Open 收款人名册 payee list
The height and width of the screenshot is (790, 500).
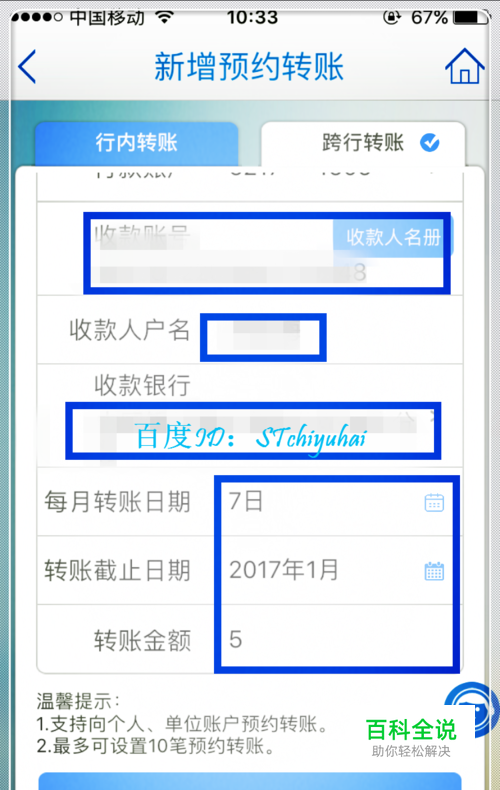point(393,237)
